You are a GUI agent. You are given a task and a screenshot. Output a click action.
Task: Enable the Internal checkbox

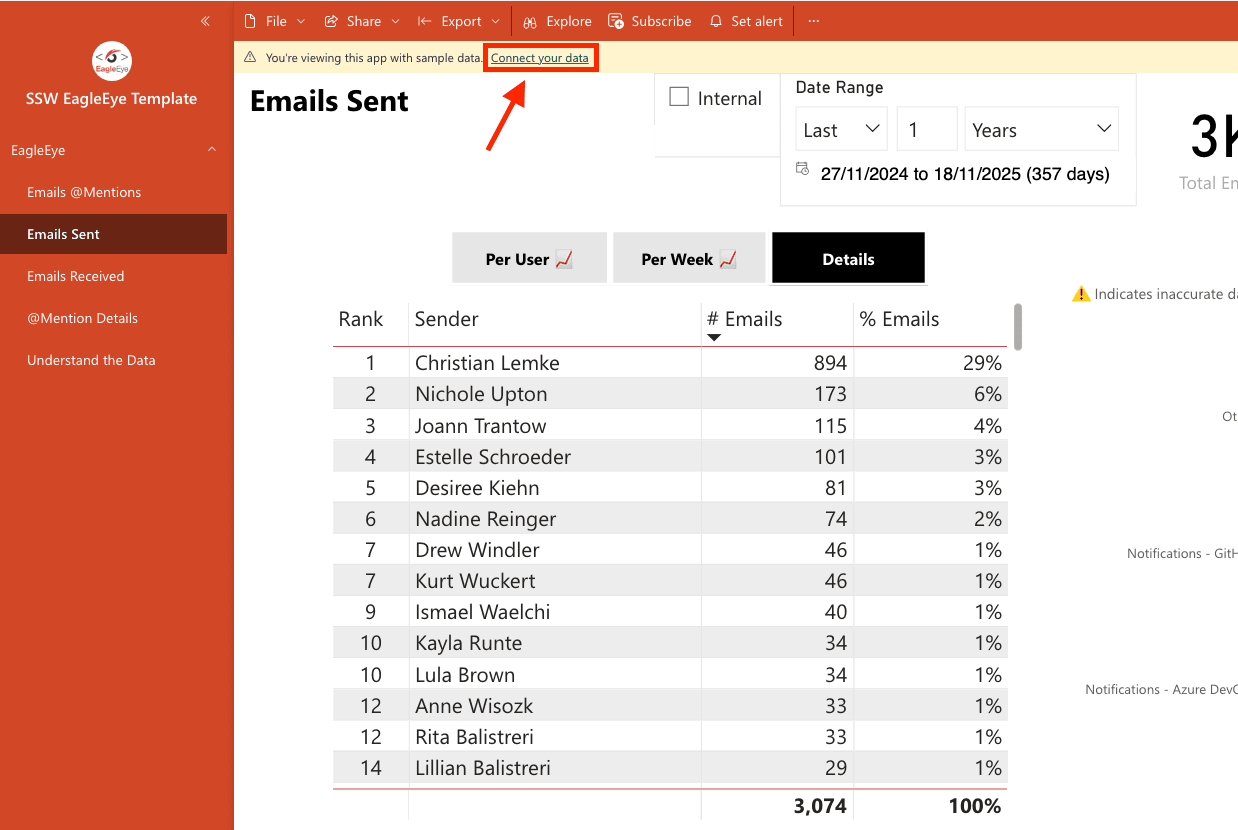(x=679, y=97)
